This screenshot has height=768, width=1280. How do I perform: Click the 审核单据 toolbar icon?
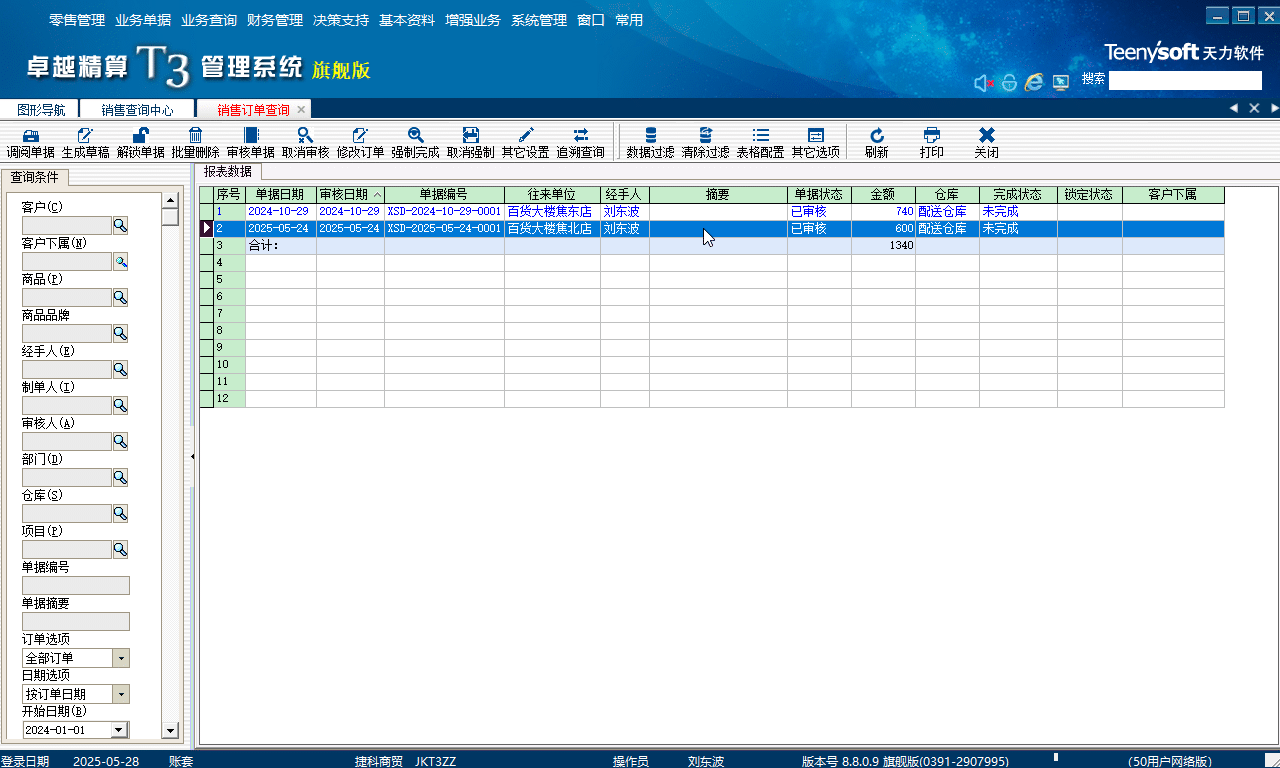pos(250,136)
